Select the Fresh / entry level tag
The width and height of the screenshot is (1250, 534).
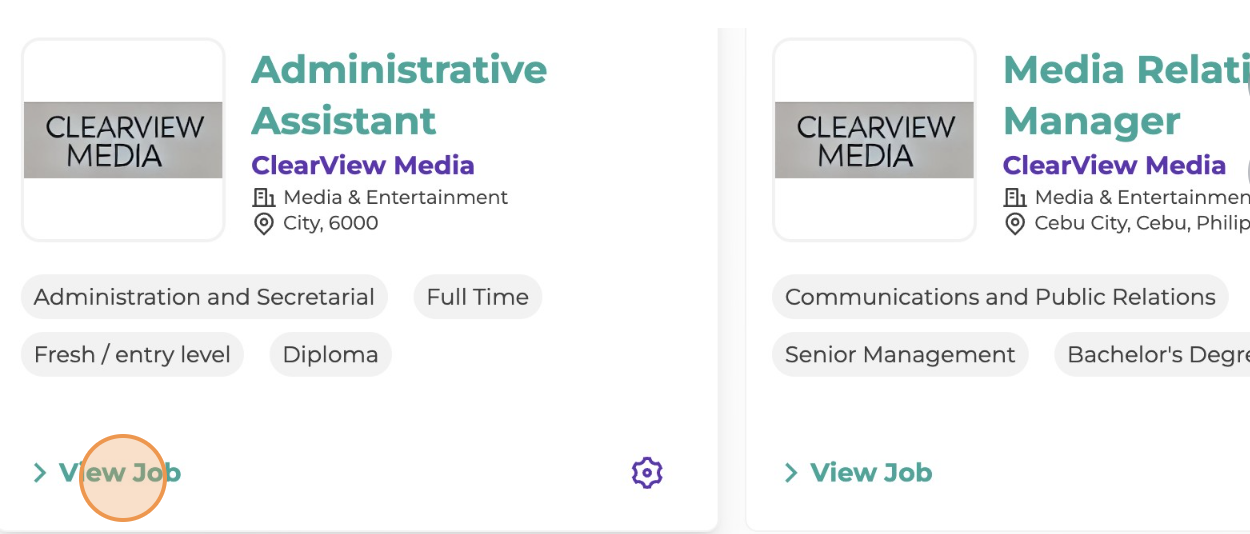coord(132,355)
